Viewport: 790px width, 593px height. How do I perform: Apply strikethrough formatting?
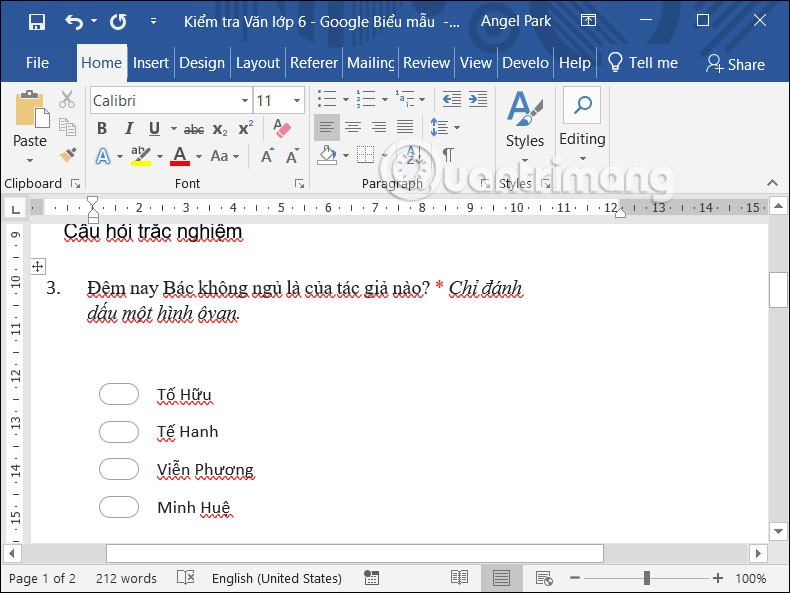click(x=193, y=129)
